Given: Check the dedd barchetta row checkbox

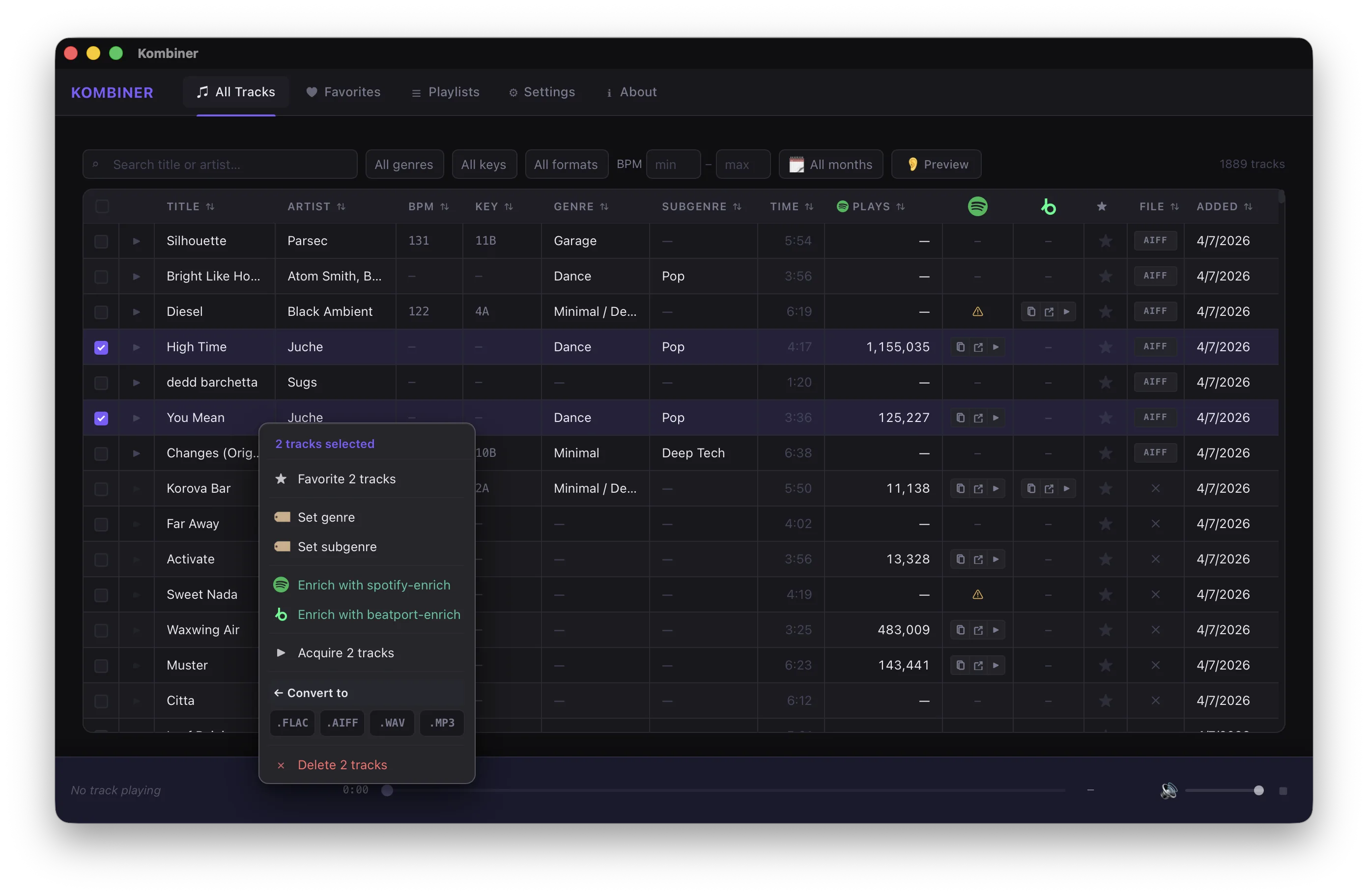Looking at the screenshot, I should coord(101,383).
